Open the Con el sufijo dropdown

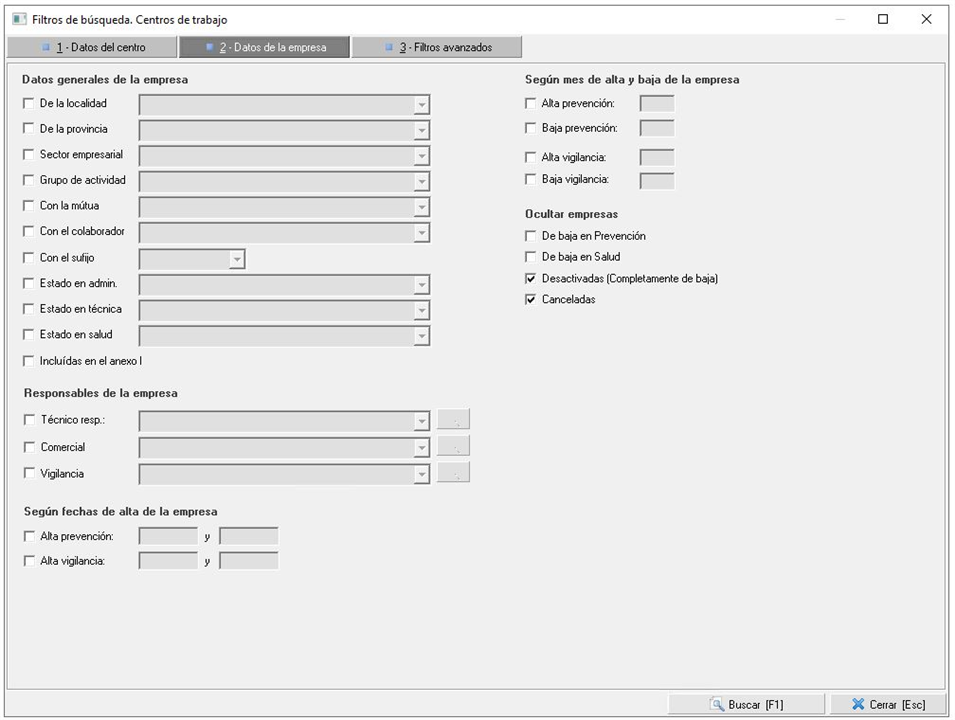(x=237, y=259)
